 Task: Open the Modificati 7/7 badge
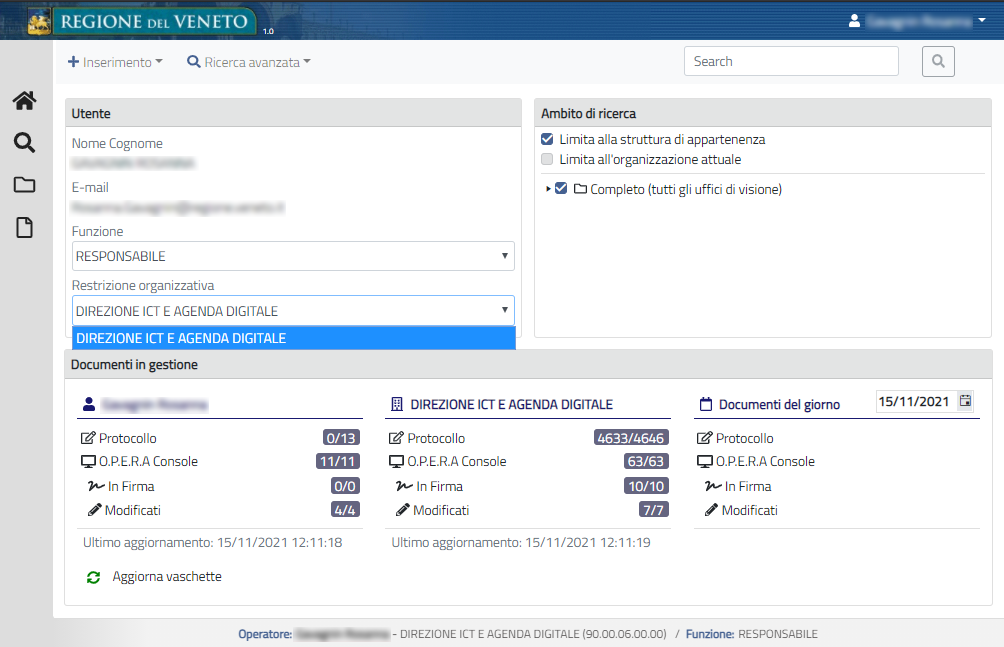pos(654,510)
